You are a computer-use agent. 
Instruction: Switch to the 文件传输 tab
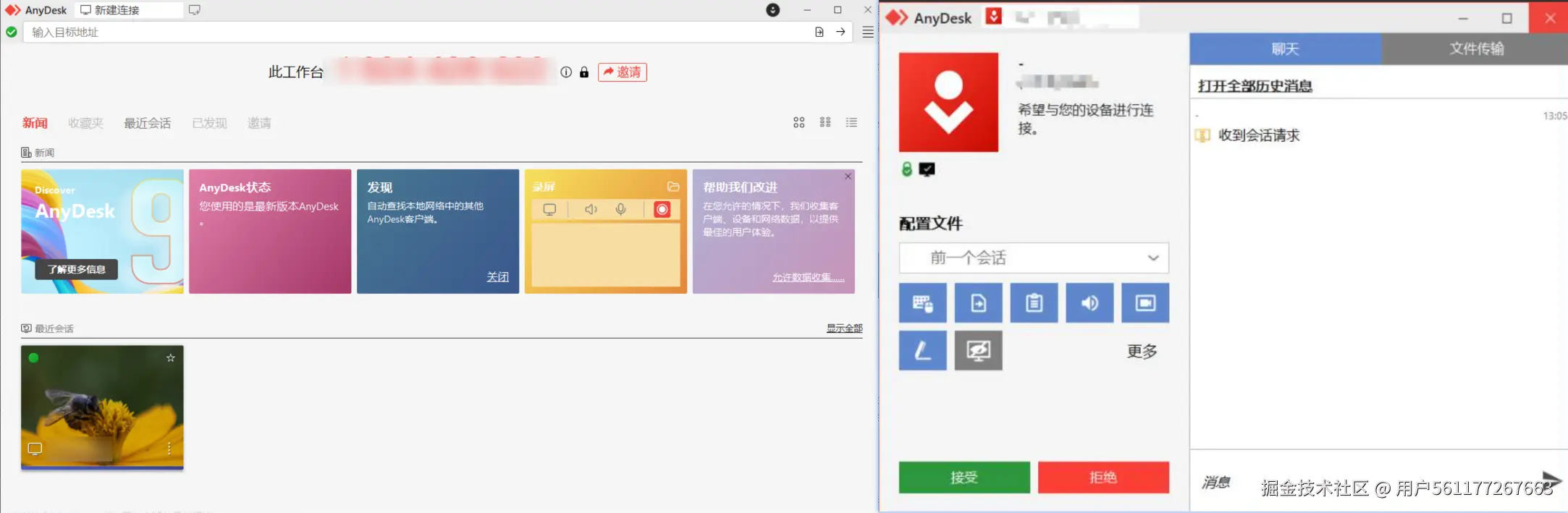tap(1475, 48)
